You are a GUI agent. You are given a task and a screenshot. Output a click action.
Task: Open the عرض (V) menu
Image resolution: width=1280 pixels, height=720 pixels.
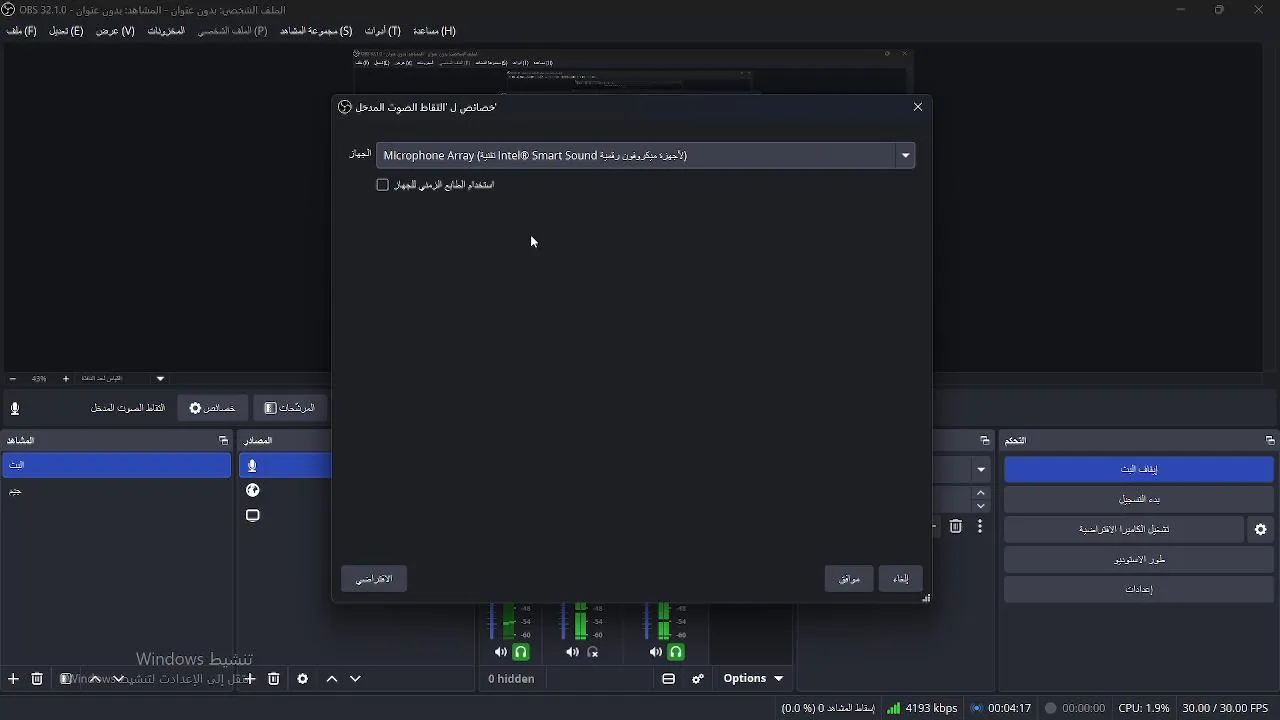tap(115, 31)
